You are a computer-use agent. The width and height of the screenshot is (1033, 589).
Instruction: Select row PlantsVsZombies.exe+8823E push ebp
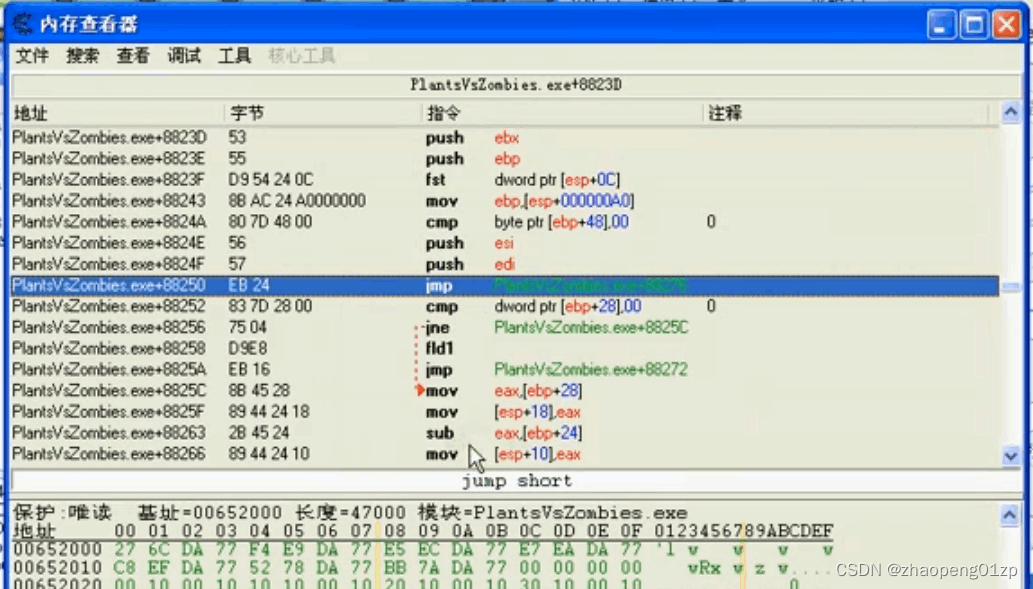(505, 159)
